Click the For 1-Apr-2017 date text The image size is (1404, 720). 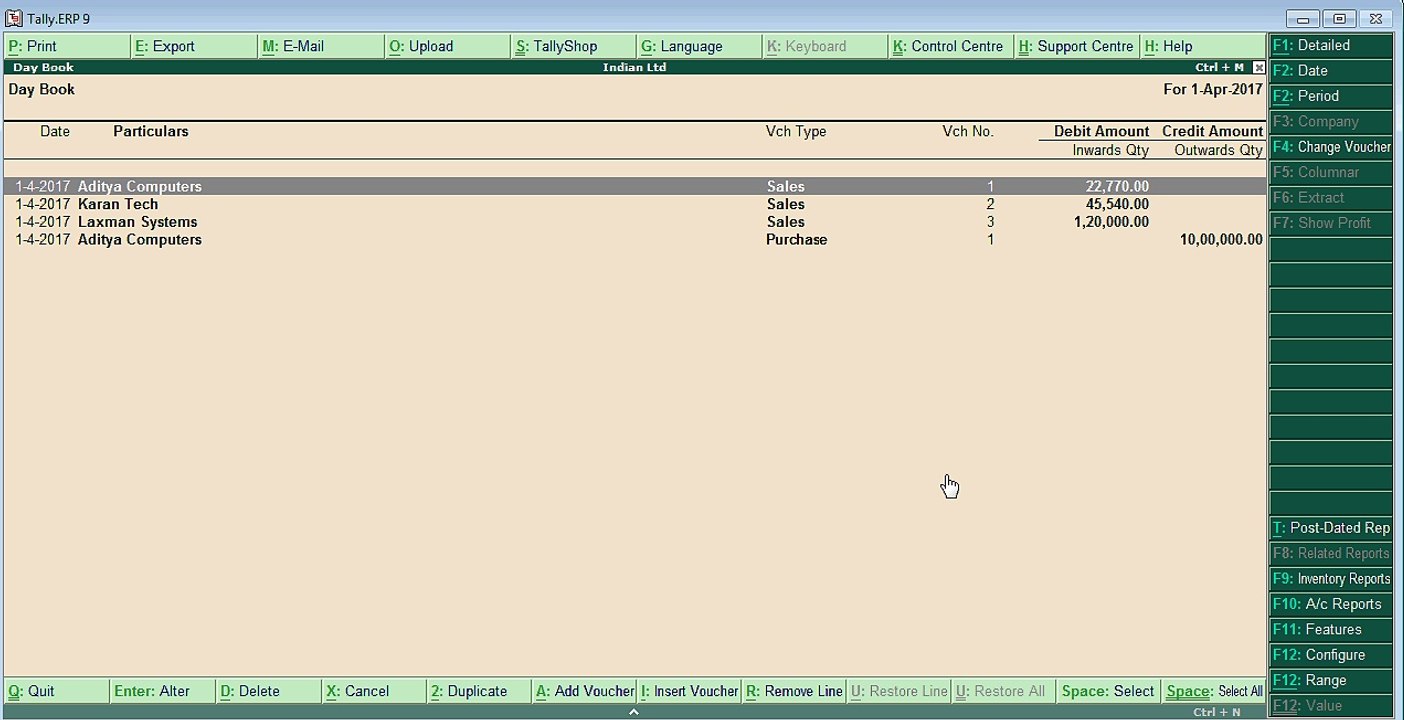(x=1213, y=89)
